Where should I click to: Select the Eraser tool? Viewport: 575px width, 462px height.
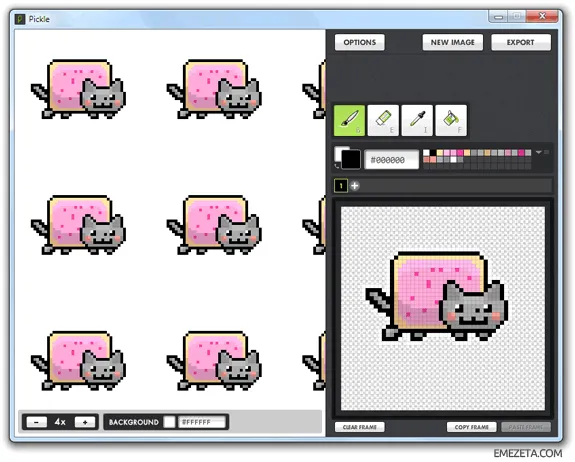tap(383, 121)
